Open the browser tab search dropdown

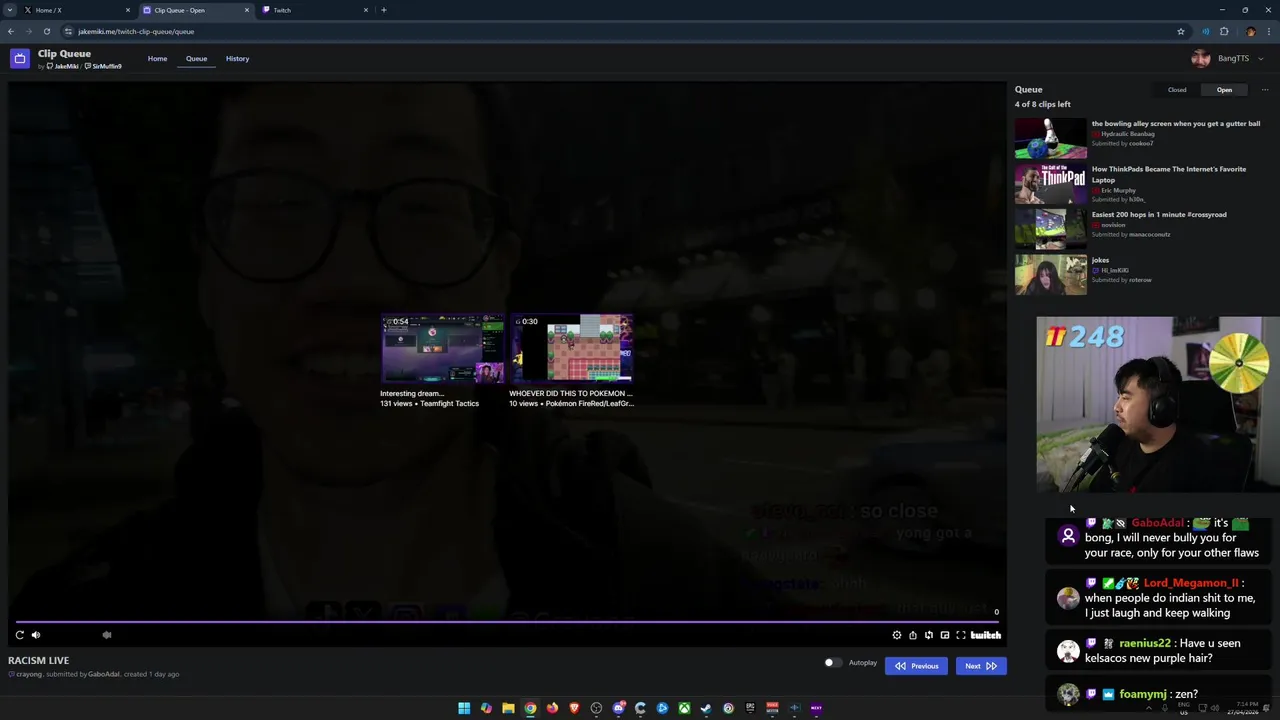tap(11, 10)
